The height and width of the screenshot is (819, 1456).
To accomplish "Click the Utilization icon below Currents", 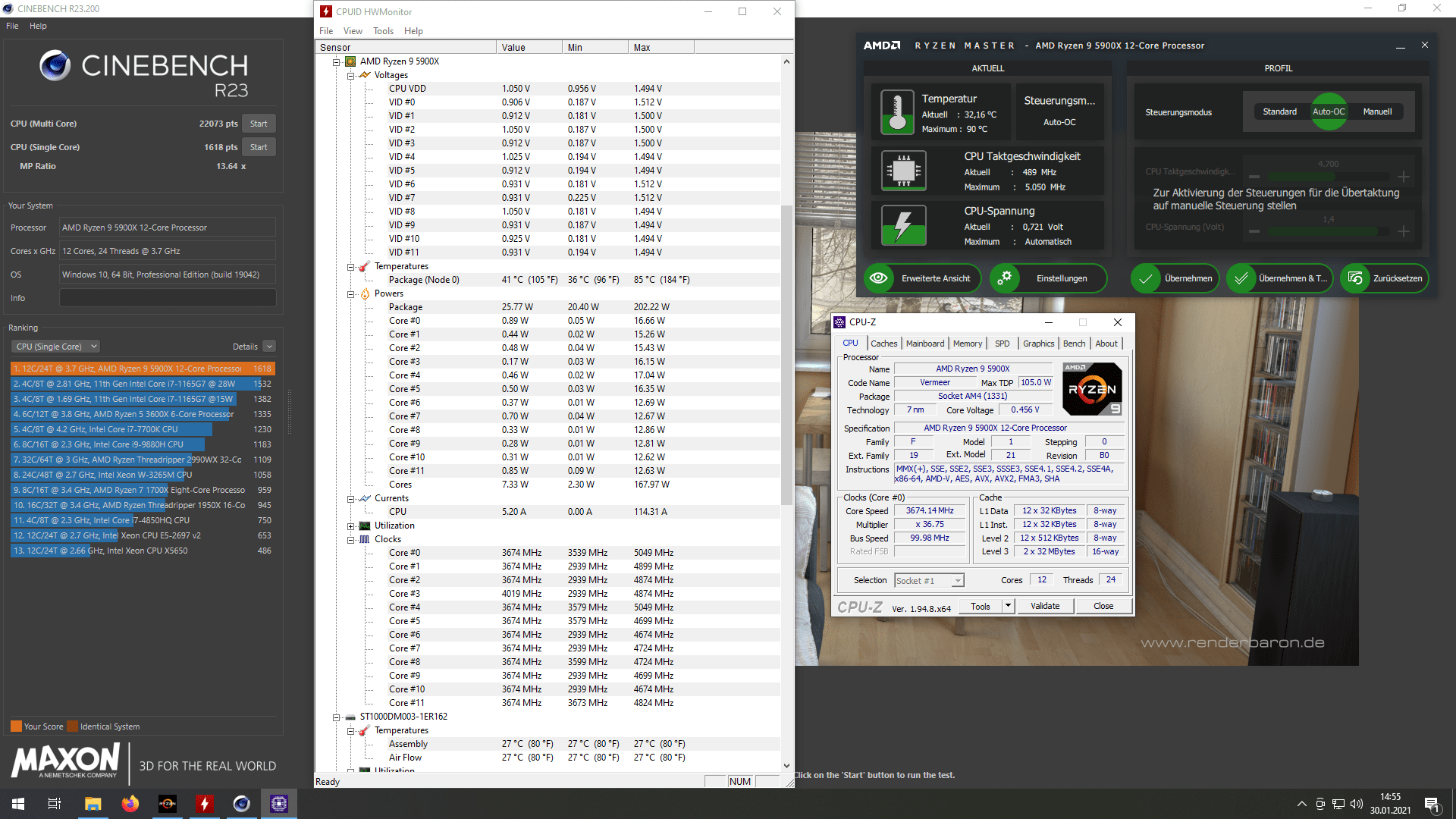I will [365, 526].
